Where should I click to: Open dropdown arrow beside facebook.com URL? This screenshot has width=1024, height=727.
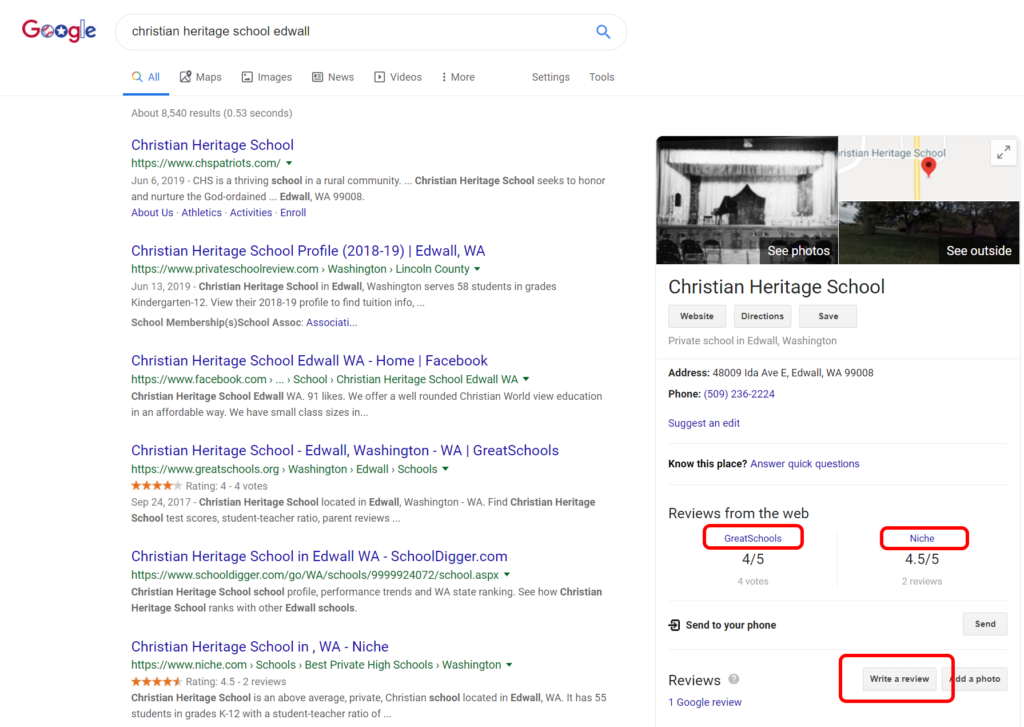(x=526, y=380)
